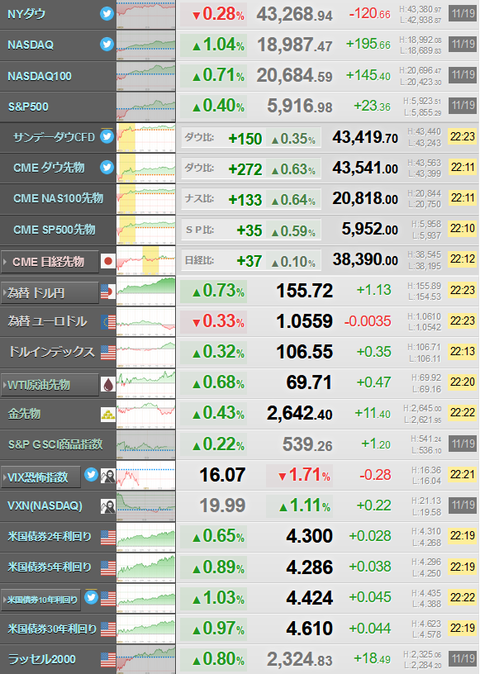The width and height of the screenshot is (480, 674).
Task: Click the VXN value 19.99
Action: (222, 506)
